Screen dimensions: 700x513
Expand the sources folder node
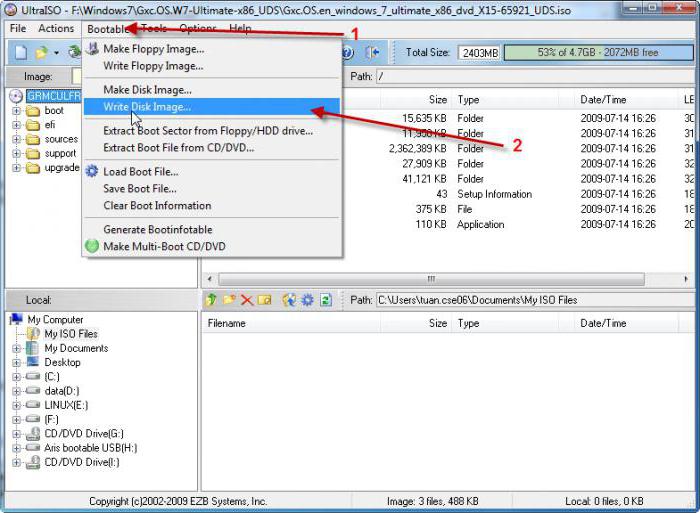[x=17, y=139]
